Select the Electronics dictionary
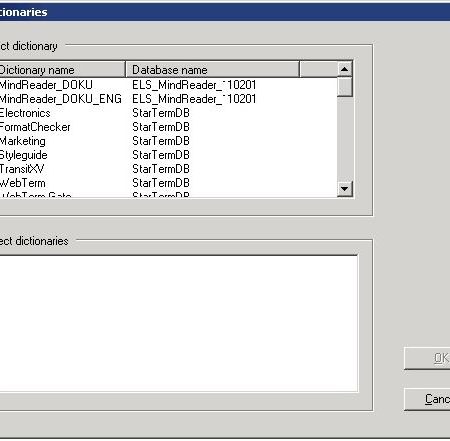The width and height of the screenshot is (450, 441). point(25,113)
